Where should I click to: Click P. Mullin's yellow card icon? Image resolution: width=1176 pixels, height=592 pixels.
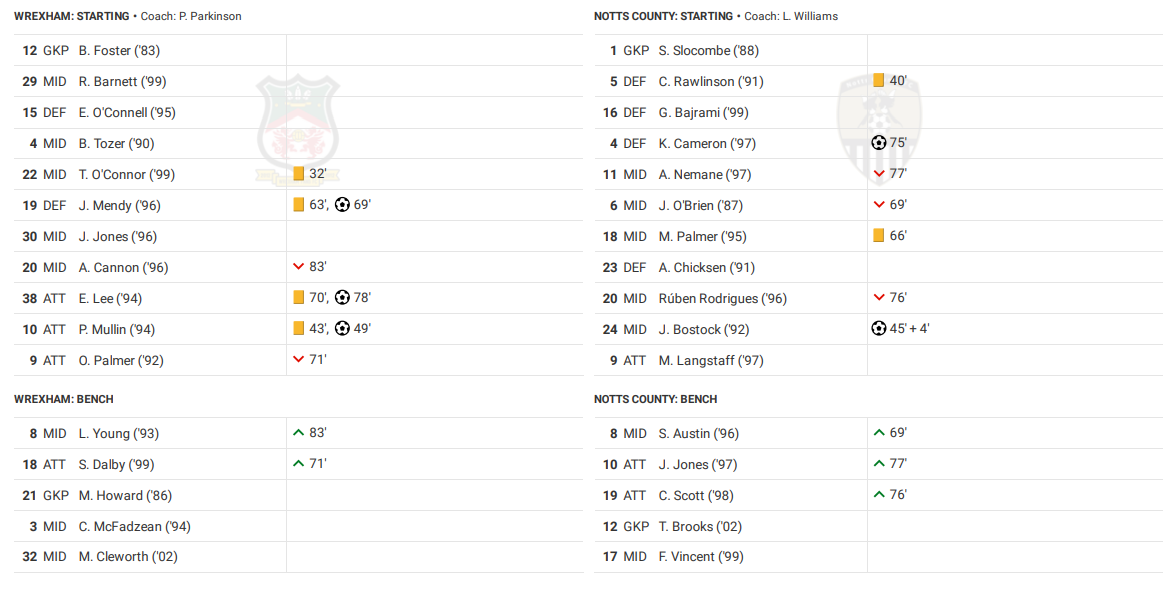click(x=298, y=329)
